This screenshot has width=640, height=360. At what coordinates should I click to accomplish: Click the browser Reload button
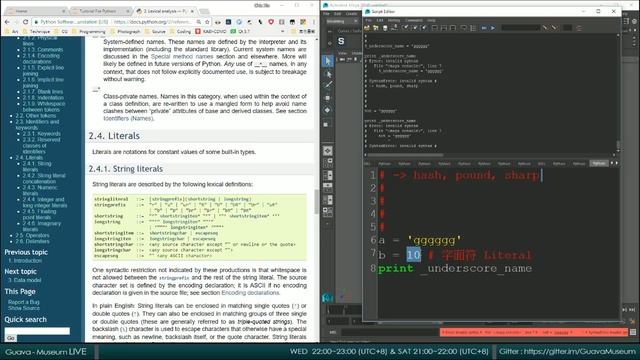[25, 22]
